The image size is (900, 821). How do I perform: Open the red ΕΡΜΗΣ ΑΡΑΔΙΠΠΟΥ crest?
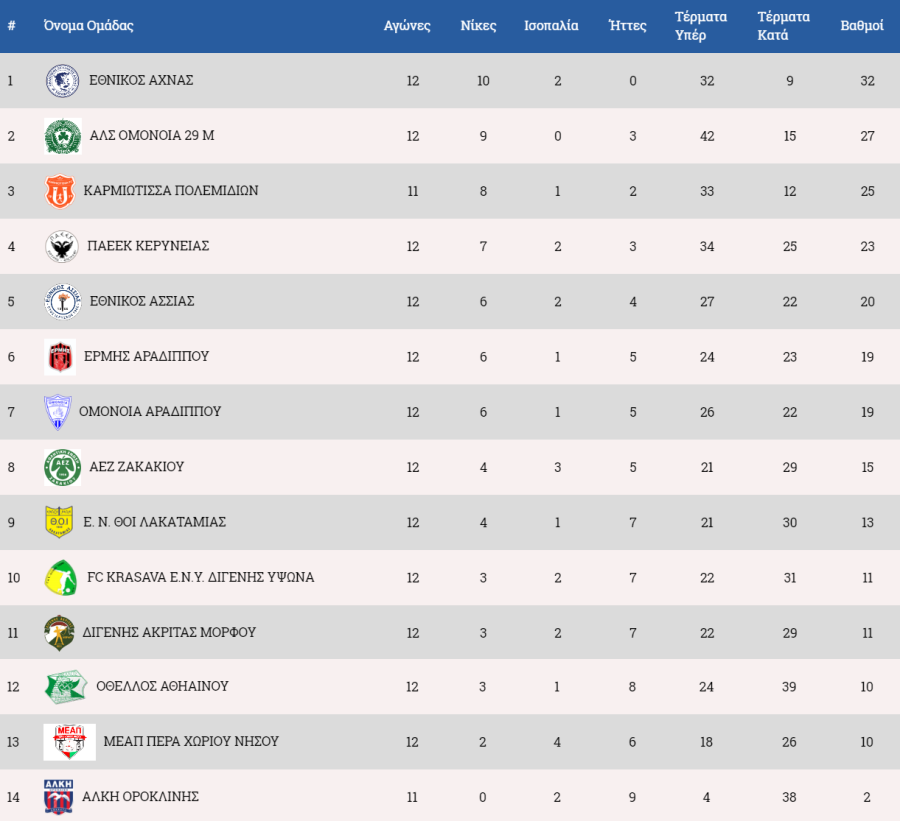point(60,357)
